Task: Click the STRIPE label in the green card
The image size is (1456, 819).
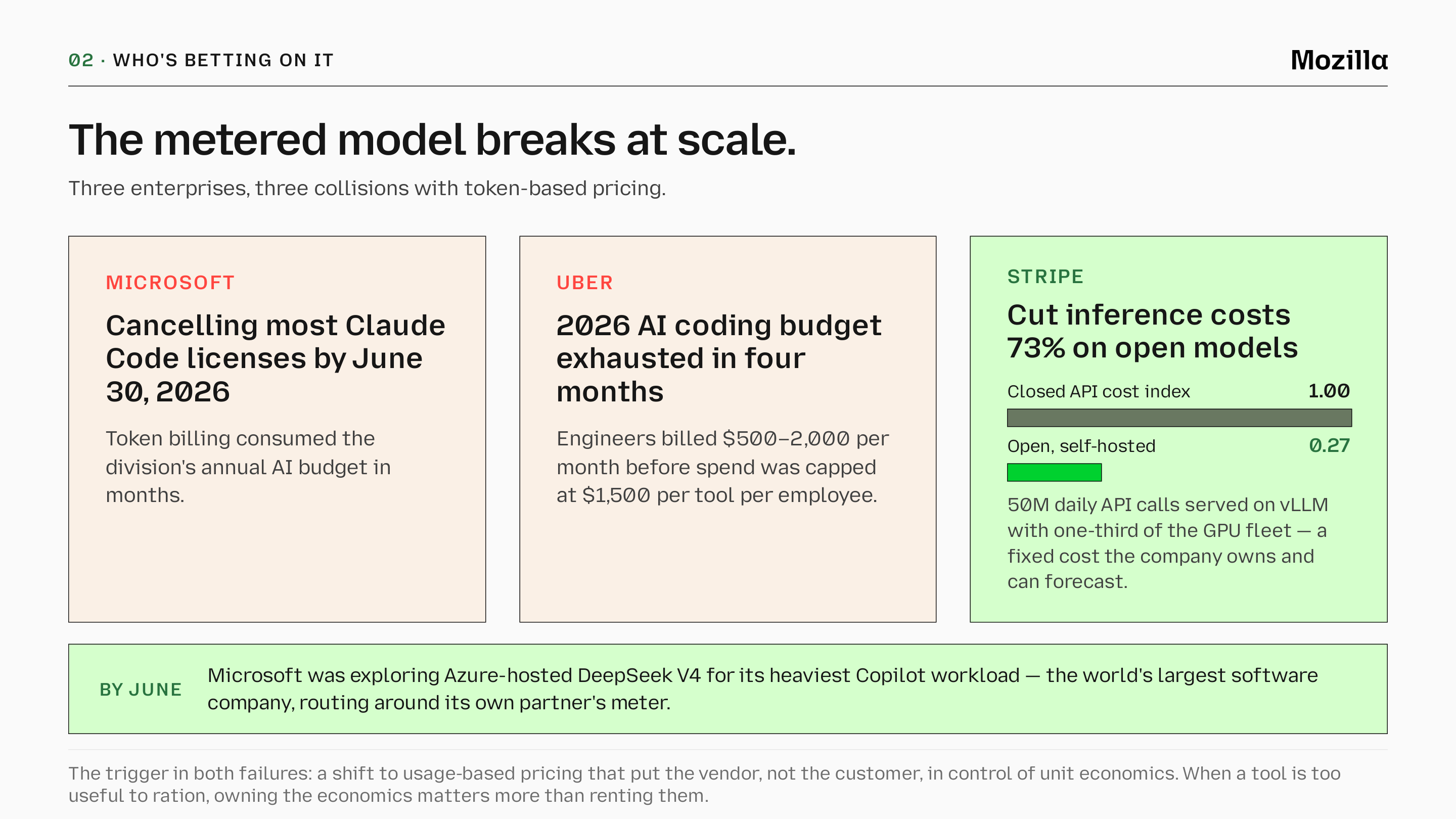Action: 1045,277
